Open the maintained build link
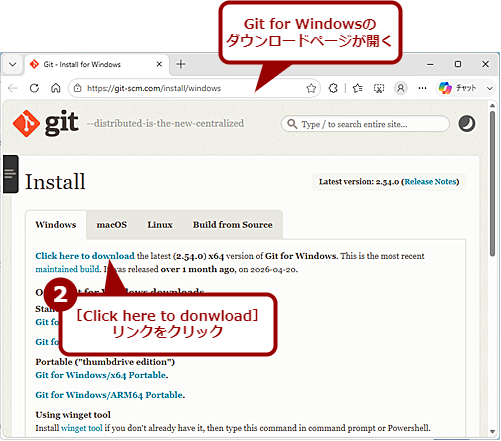 (x=68, y=269)
